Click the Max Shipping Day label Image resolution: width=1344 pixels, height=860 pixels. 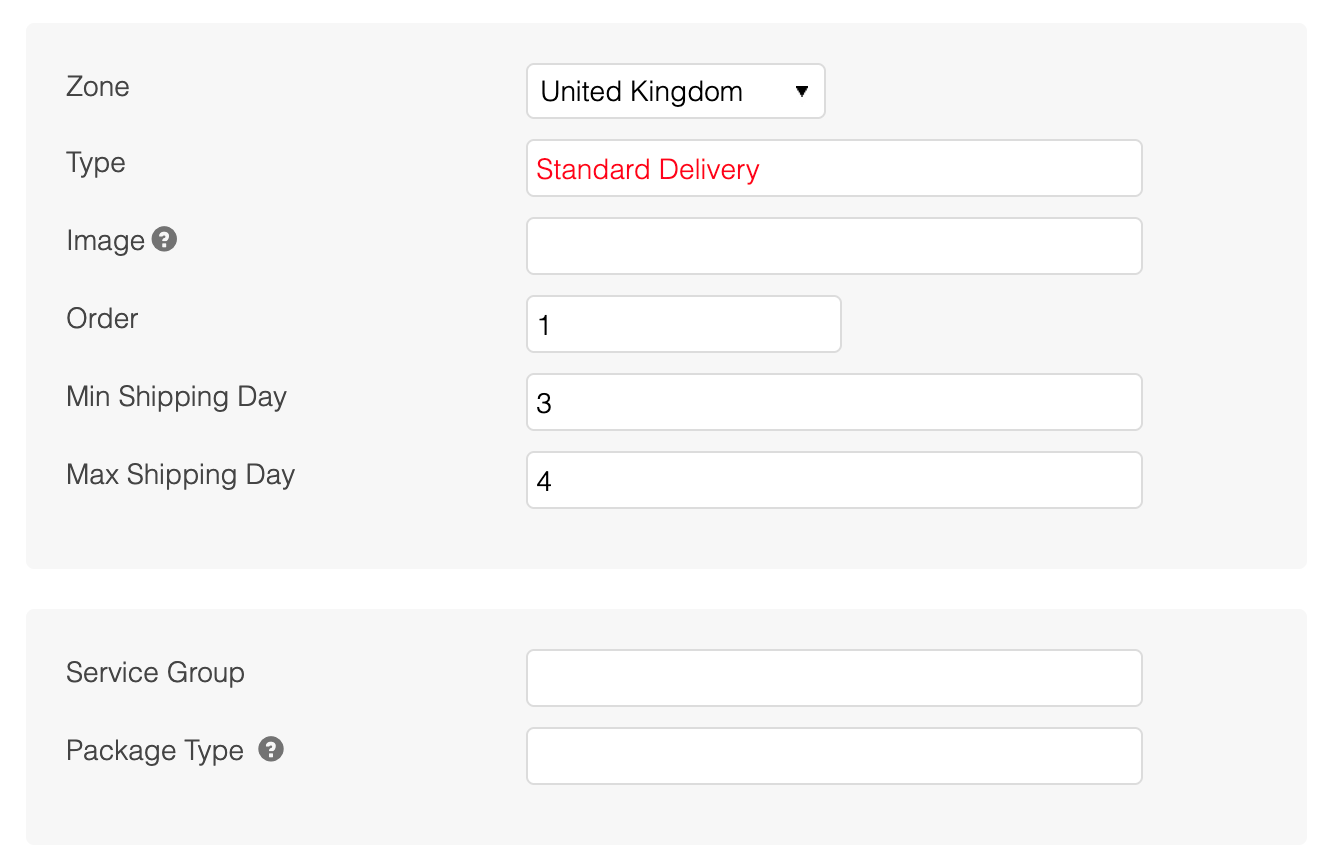pos(180,475)
